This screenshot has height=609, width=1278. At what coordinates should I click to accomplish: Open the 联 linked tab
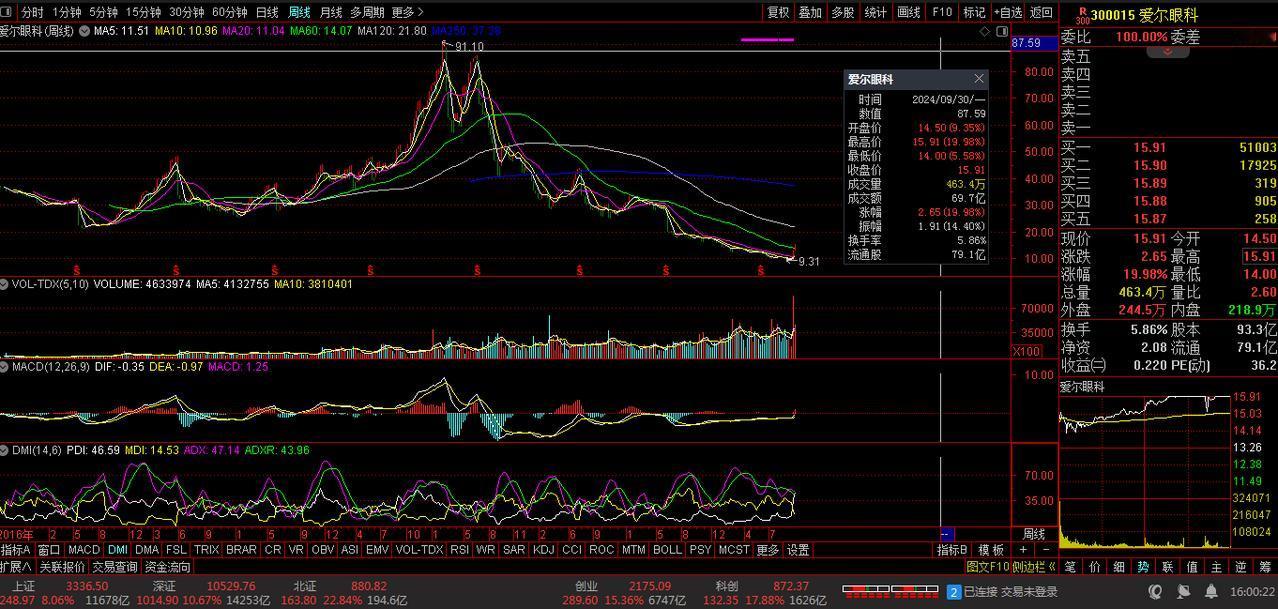pos(1167,567)
